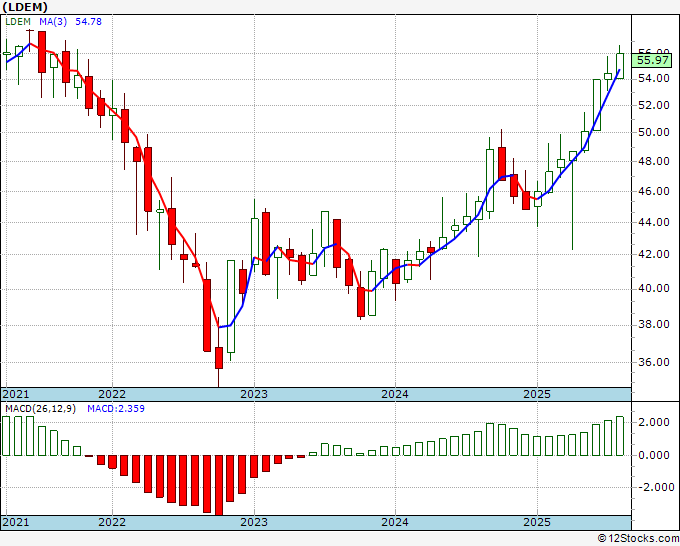Click the 36.00 price axis label
The image size is (680, 546).
(x=653, y=362)
